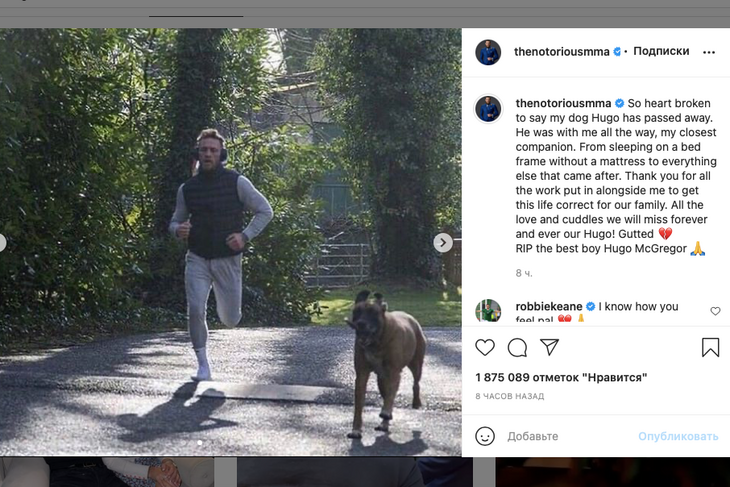Screen dimensions: 730x487
Task: View the 1 875 089 likes list
Action: (x=561, y=378)
